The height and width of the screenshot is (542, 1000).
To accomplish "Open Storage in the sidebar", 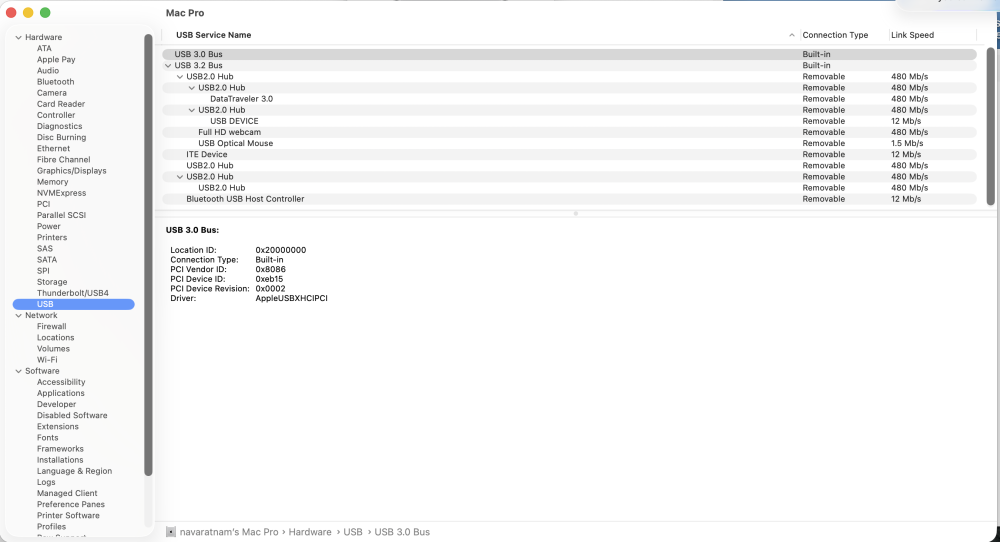I will [52, 282].
